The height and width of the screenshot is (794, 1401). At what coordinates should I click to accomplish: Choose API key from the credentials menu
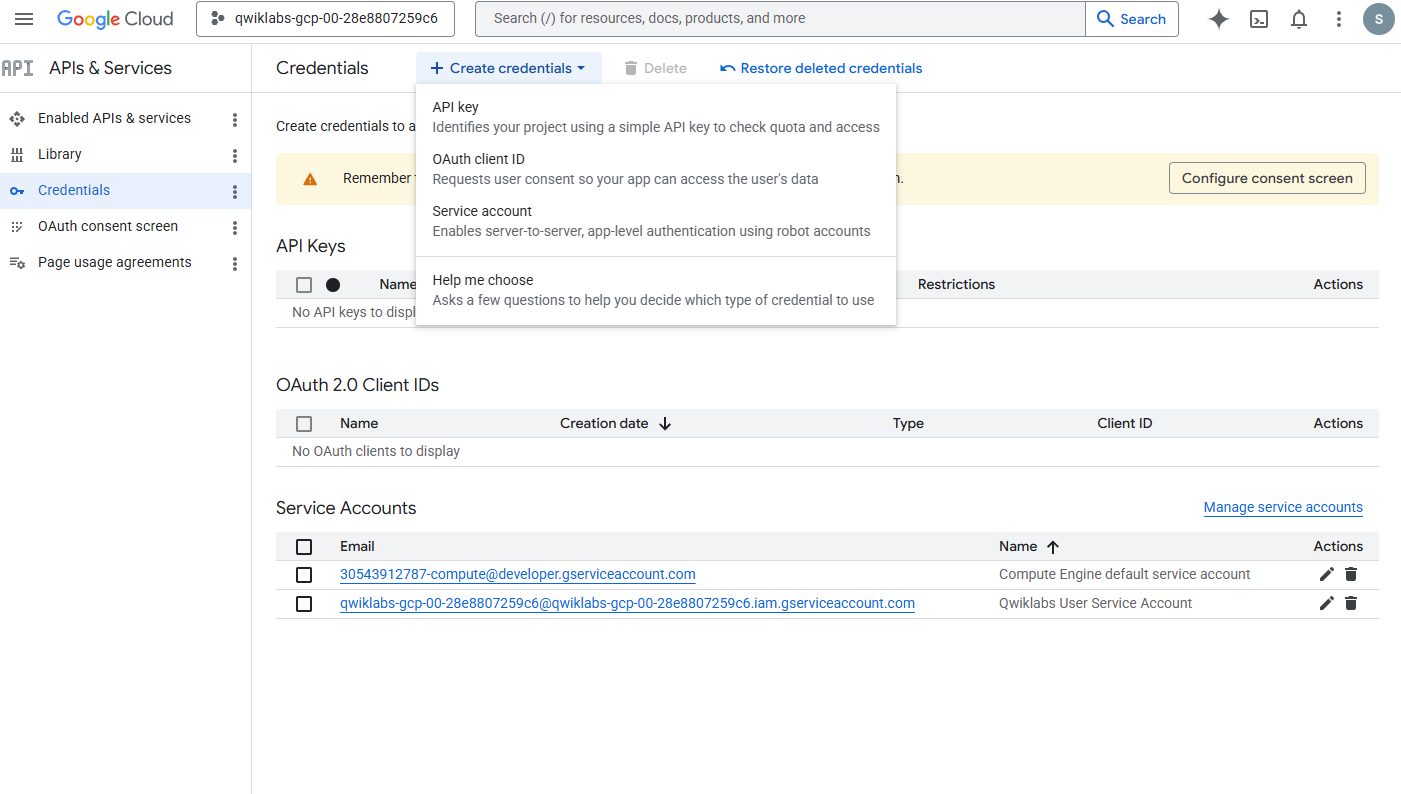coord(656,117)
